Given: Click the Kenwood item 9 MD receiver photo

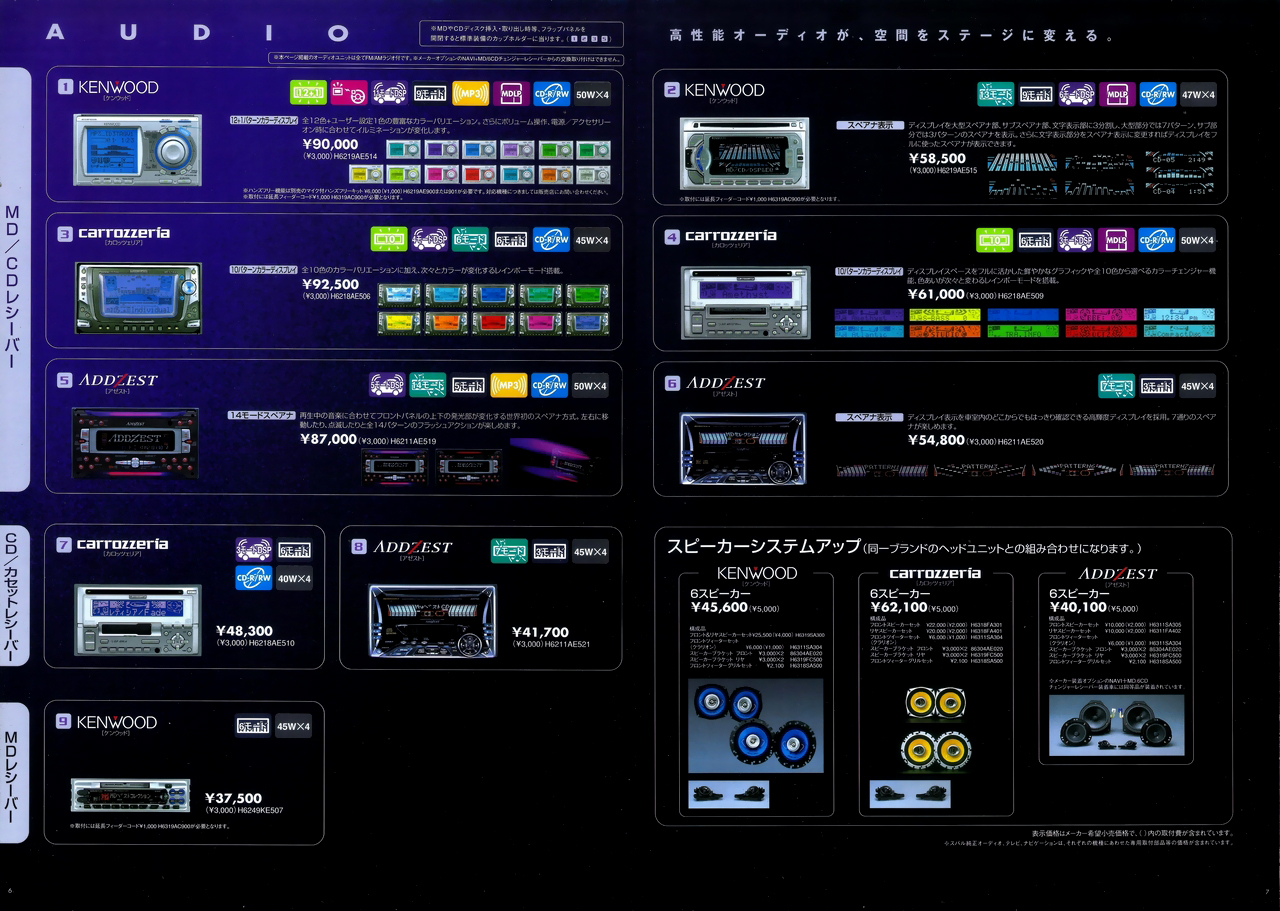Looking at the screenshot, I should (130, 795).
